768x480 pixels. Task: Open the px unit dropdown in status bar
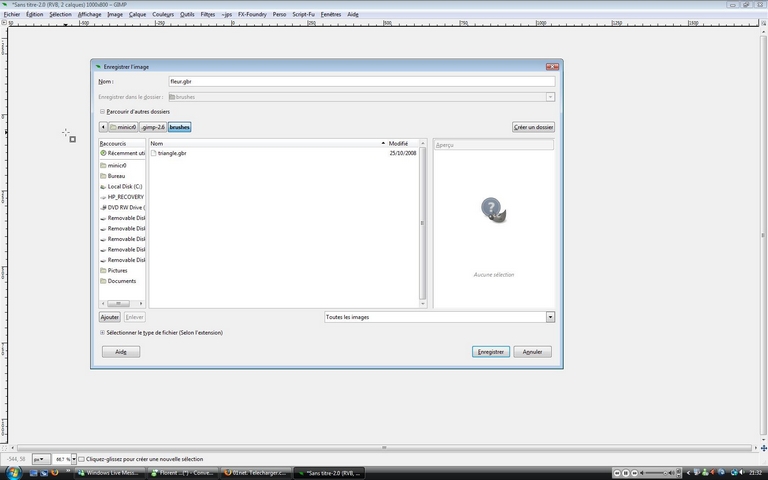41,459
